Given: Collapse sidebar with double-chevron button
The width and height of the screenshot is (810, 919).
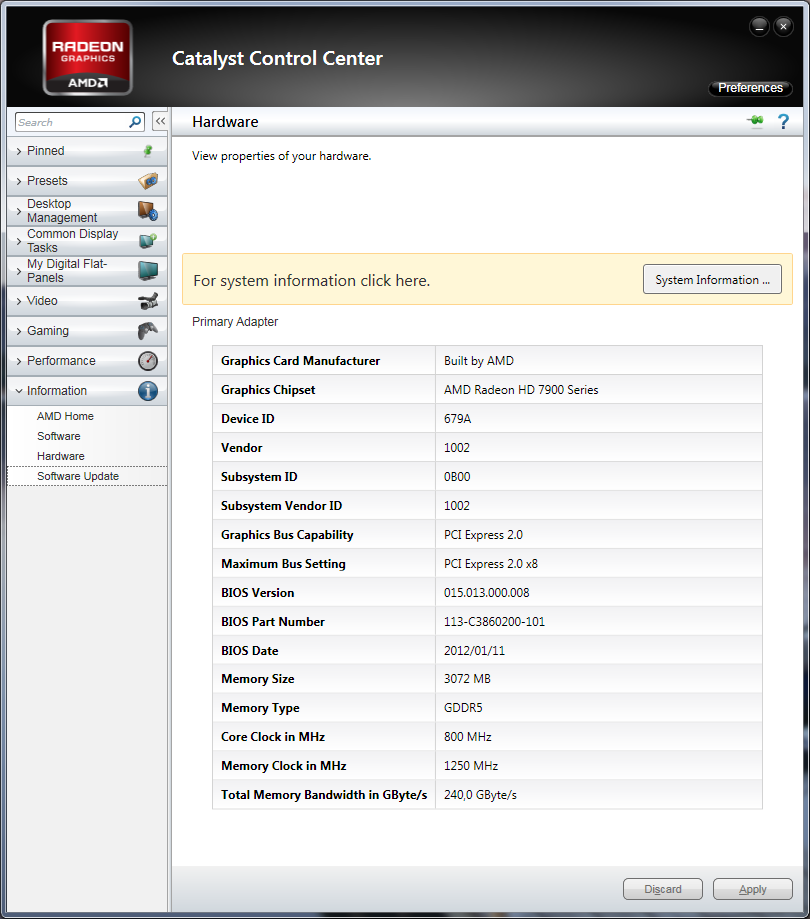Looking at the screenshot, I should pyautogui.click(x=160, y=121).
